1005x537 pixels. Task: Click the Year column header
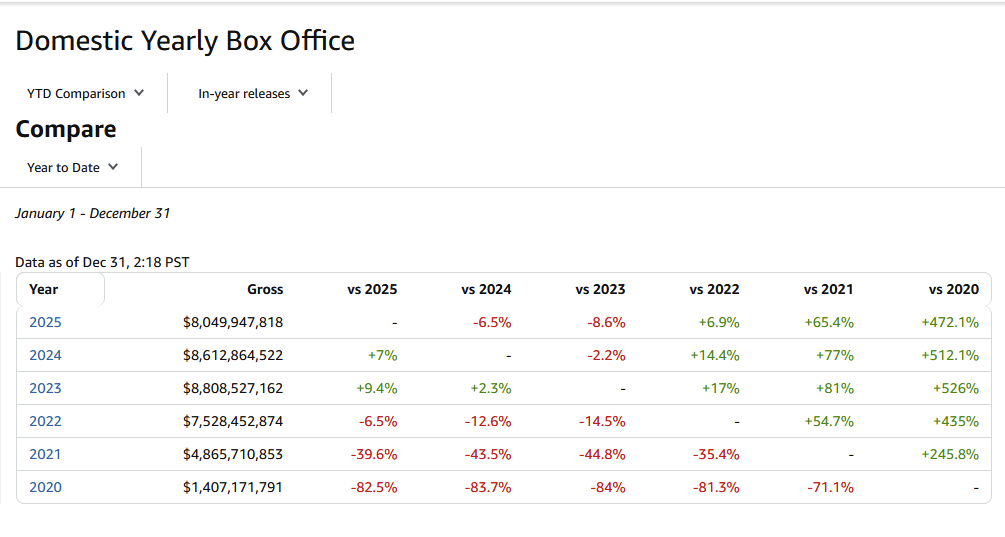(x=44, y=289)
